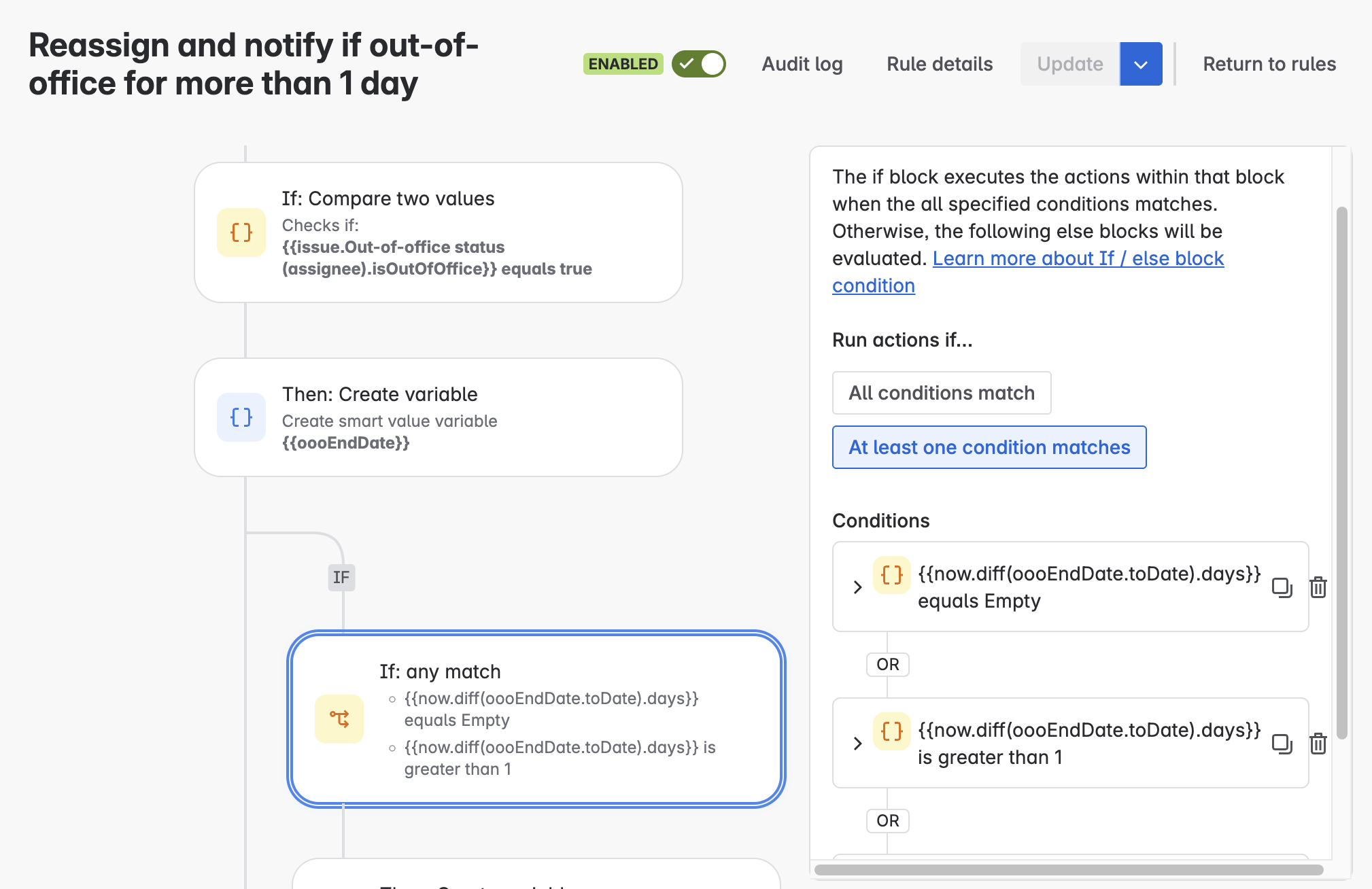Toggle the rule enabled switch off

(699, 64)
